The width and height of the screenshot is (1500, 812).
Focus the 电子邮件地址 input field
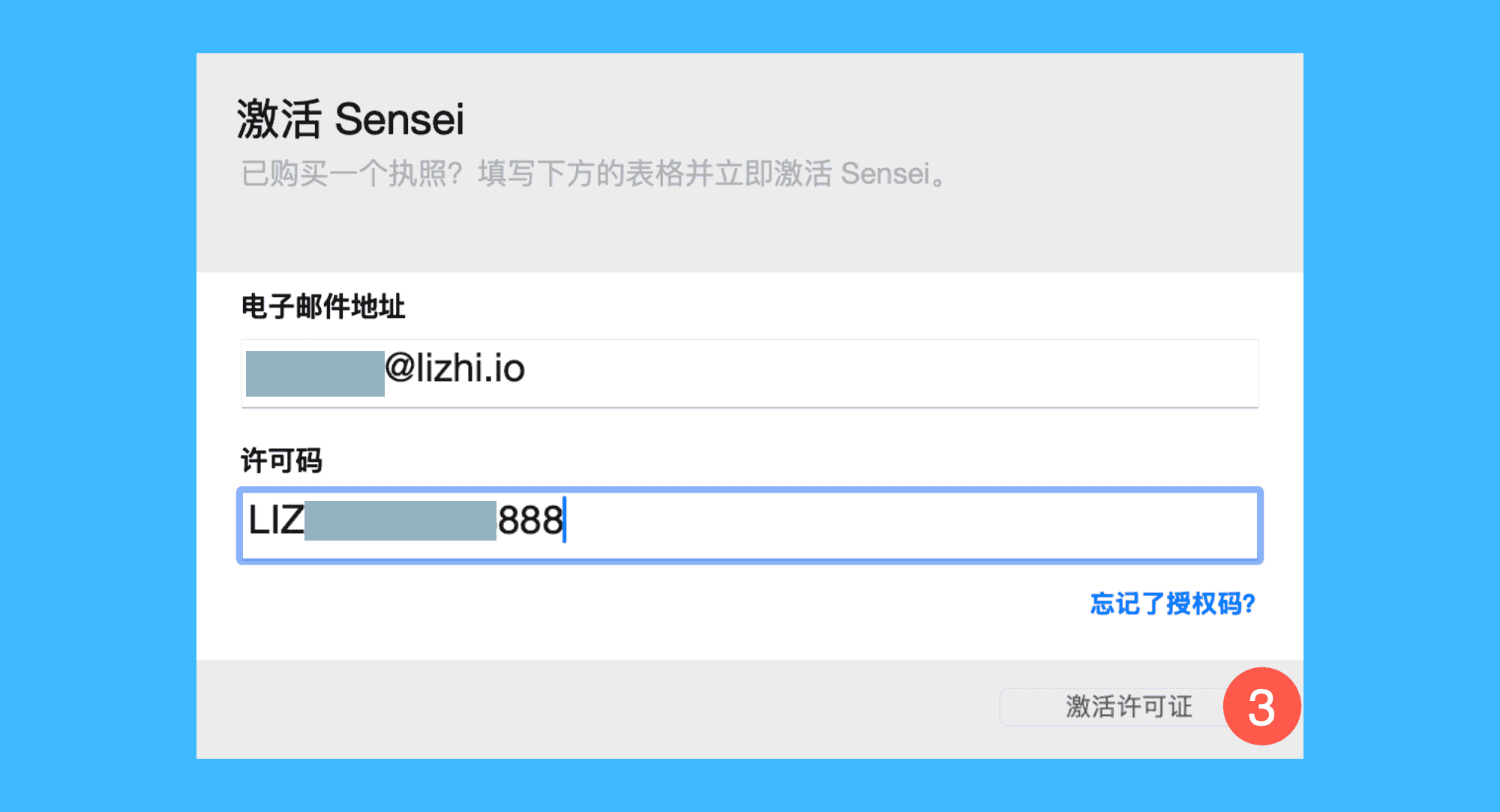click(750, 373)
